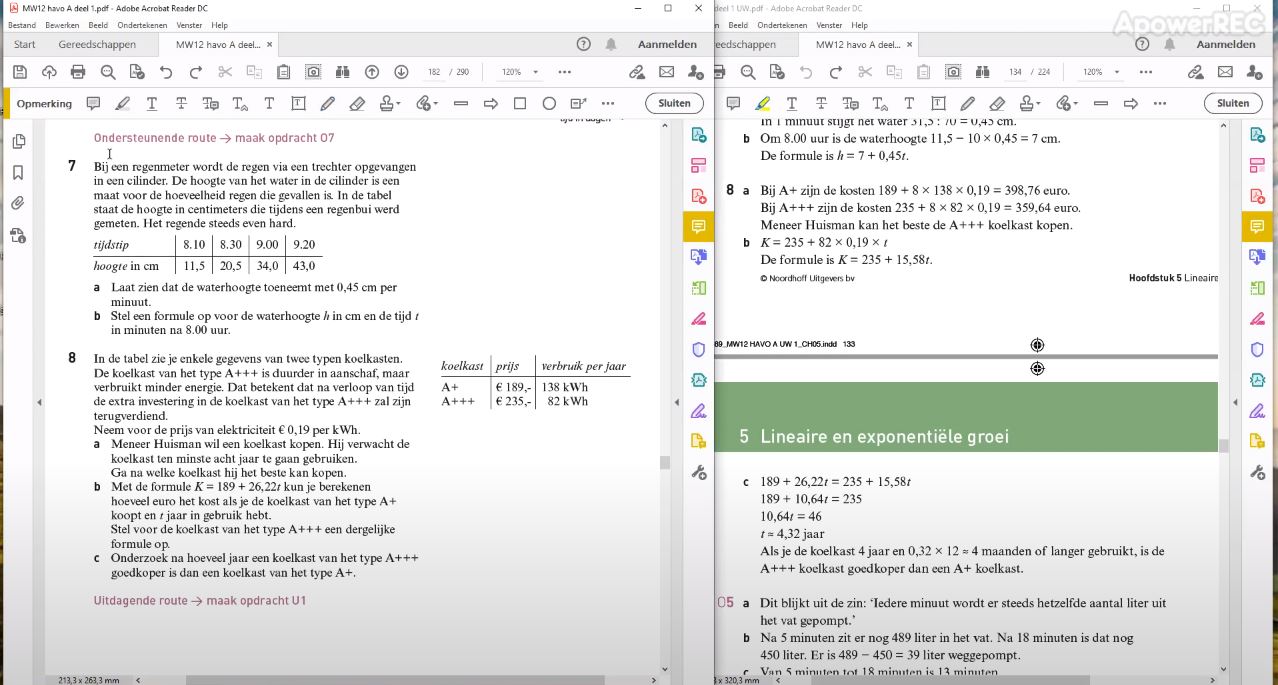Open binoculars find tool in the left window
1278x685 pixels.
pyautogui.click(x=343, y=72)
